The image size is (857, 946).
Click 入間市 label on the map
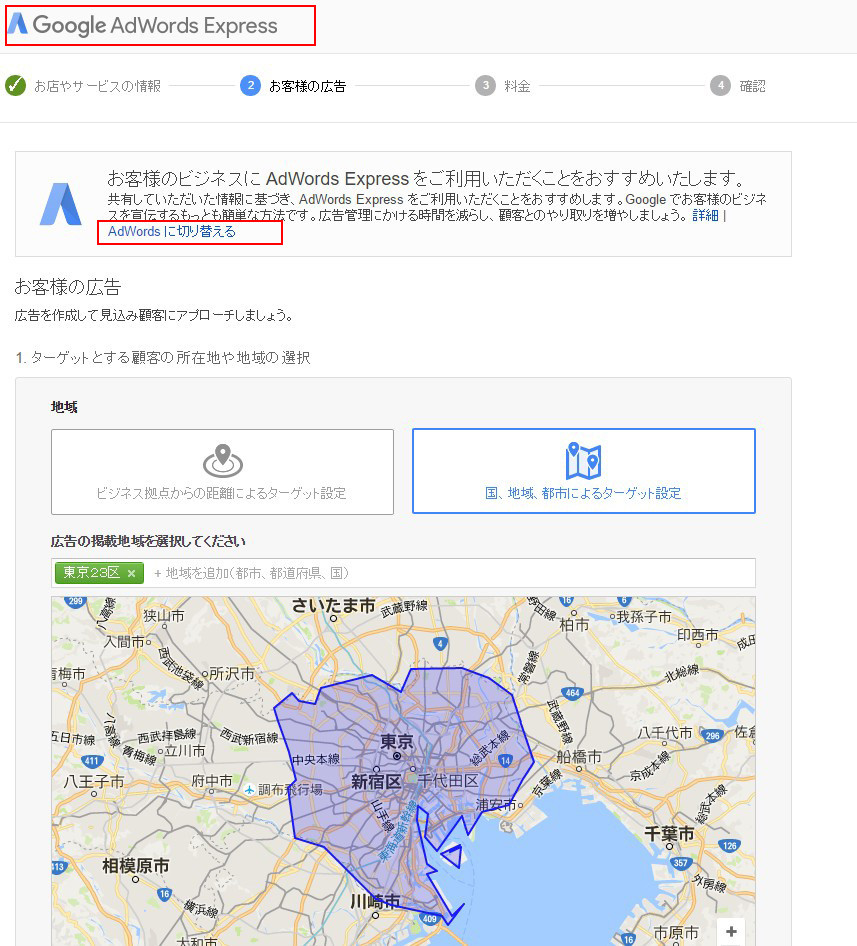tap(124, 641)
